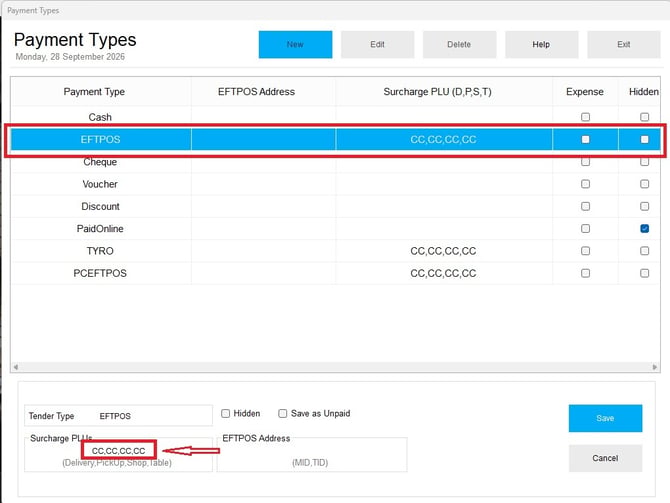Select the Voucher payment type row
This screenshot has height=503, width=670.
(335, 184)
